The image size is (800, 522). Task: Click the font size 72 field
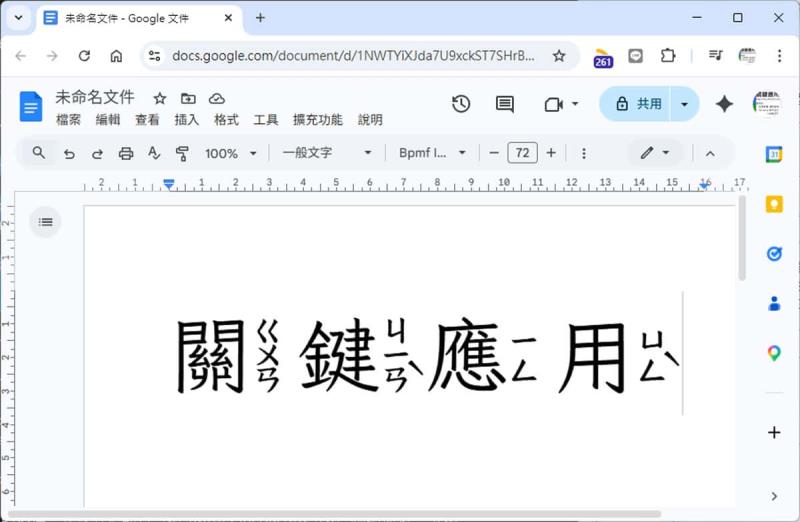[522, 153]
